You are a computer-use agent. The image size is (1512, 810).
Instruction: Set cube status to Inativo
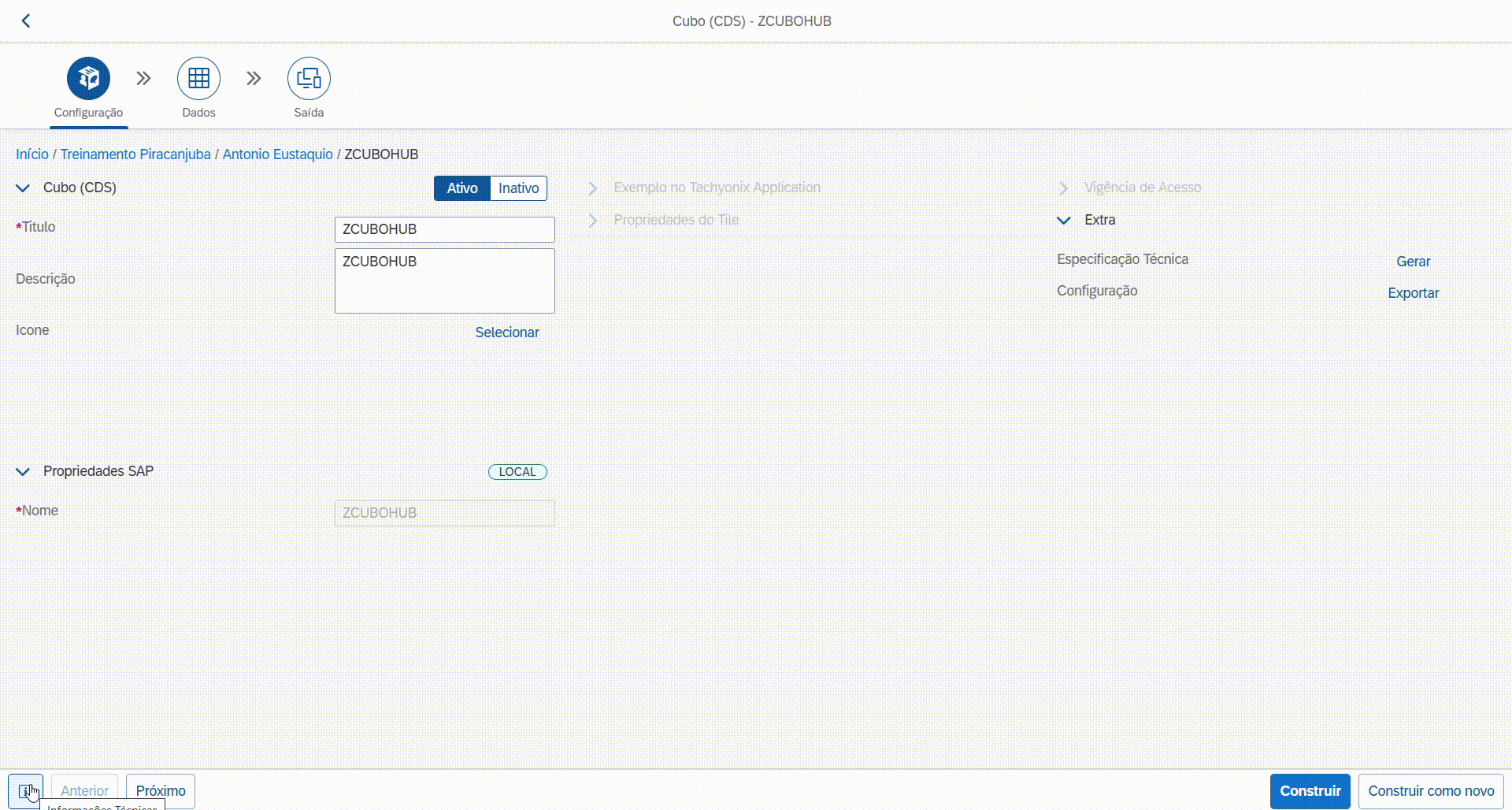click(518, 188)
